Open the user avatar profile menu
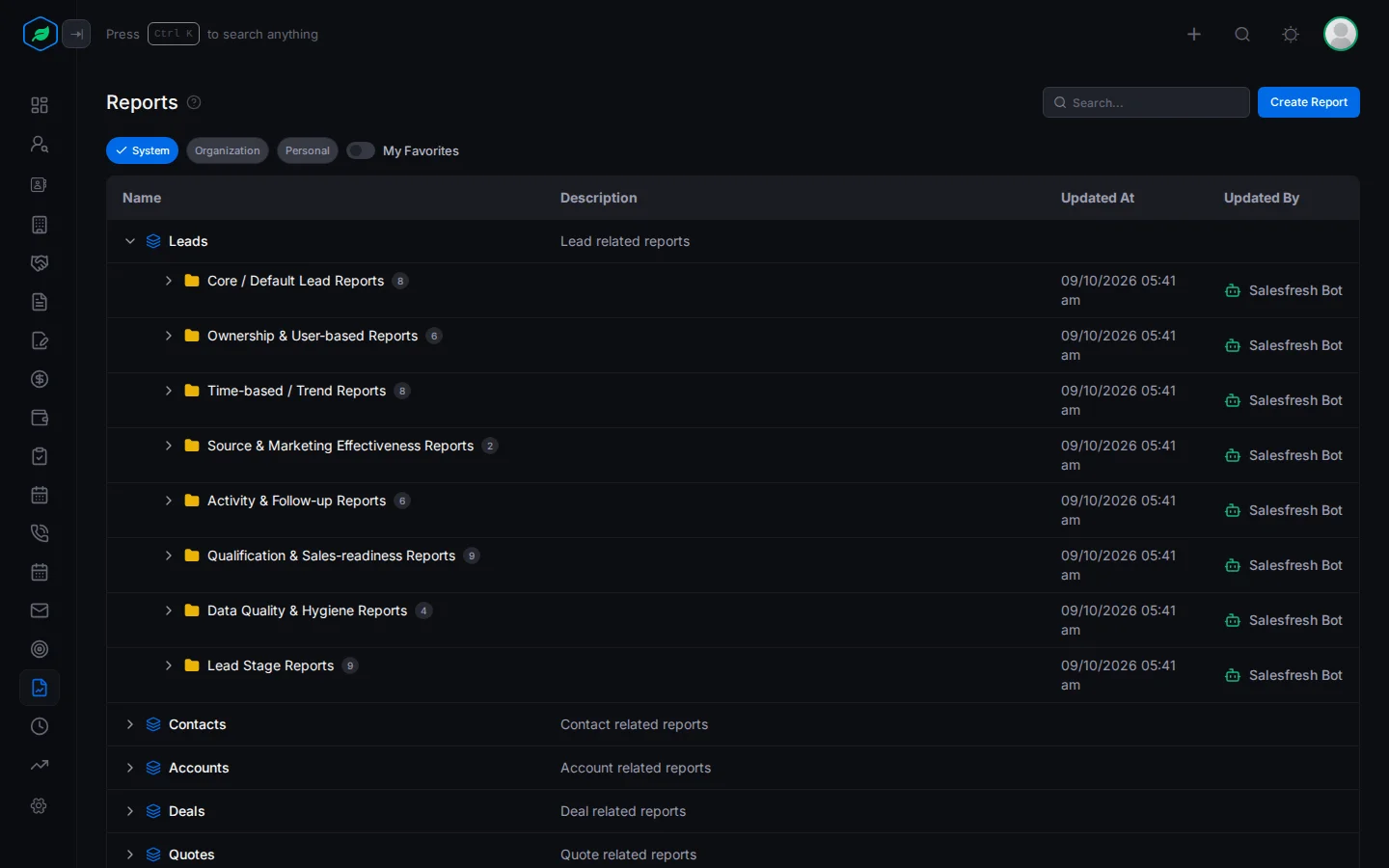Screen dimensions: 1389x868 (1341, 34)
